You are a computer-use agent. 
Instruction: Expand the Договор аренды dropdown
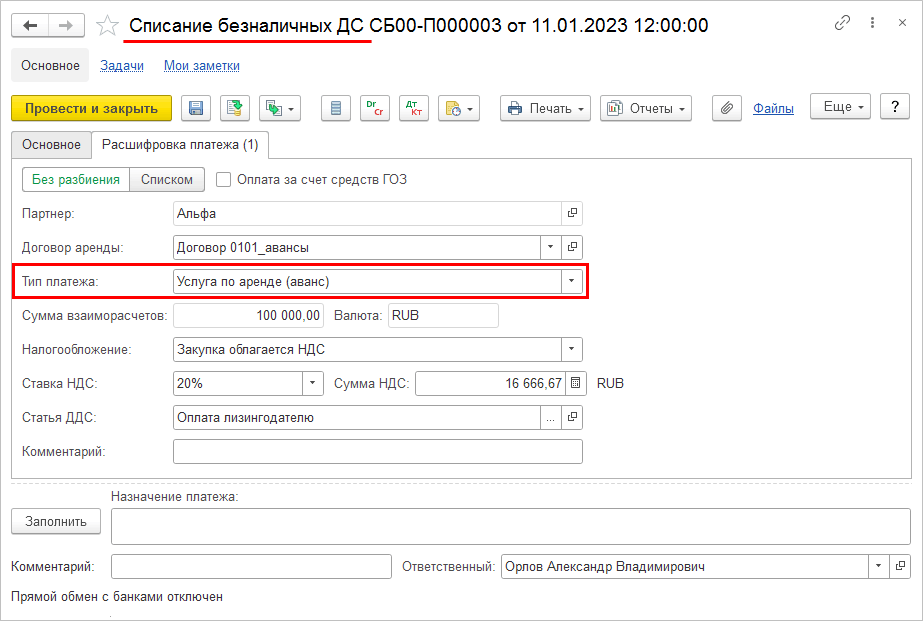550,247
